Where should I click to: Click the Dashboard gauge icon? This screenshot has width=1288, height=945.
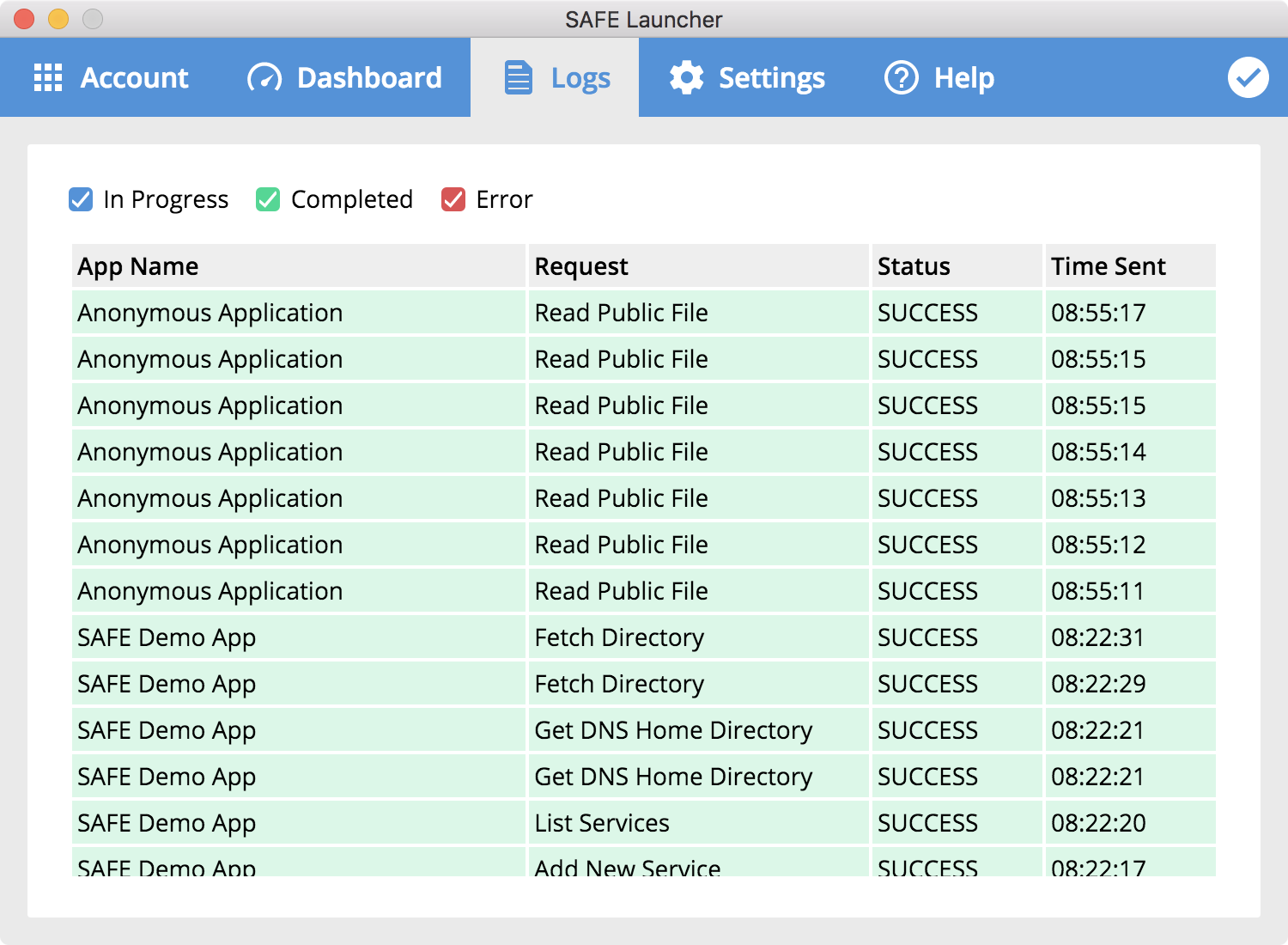point(264,77)
